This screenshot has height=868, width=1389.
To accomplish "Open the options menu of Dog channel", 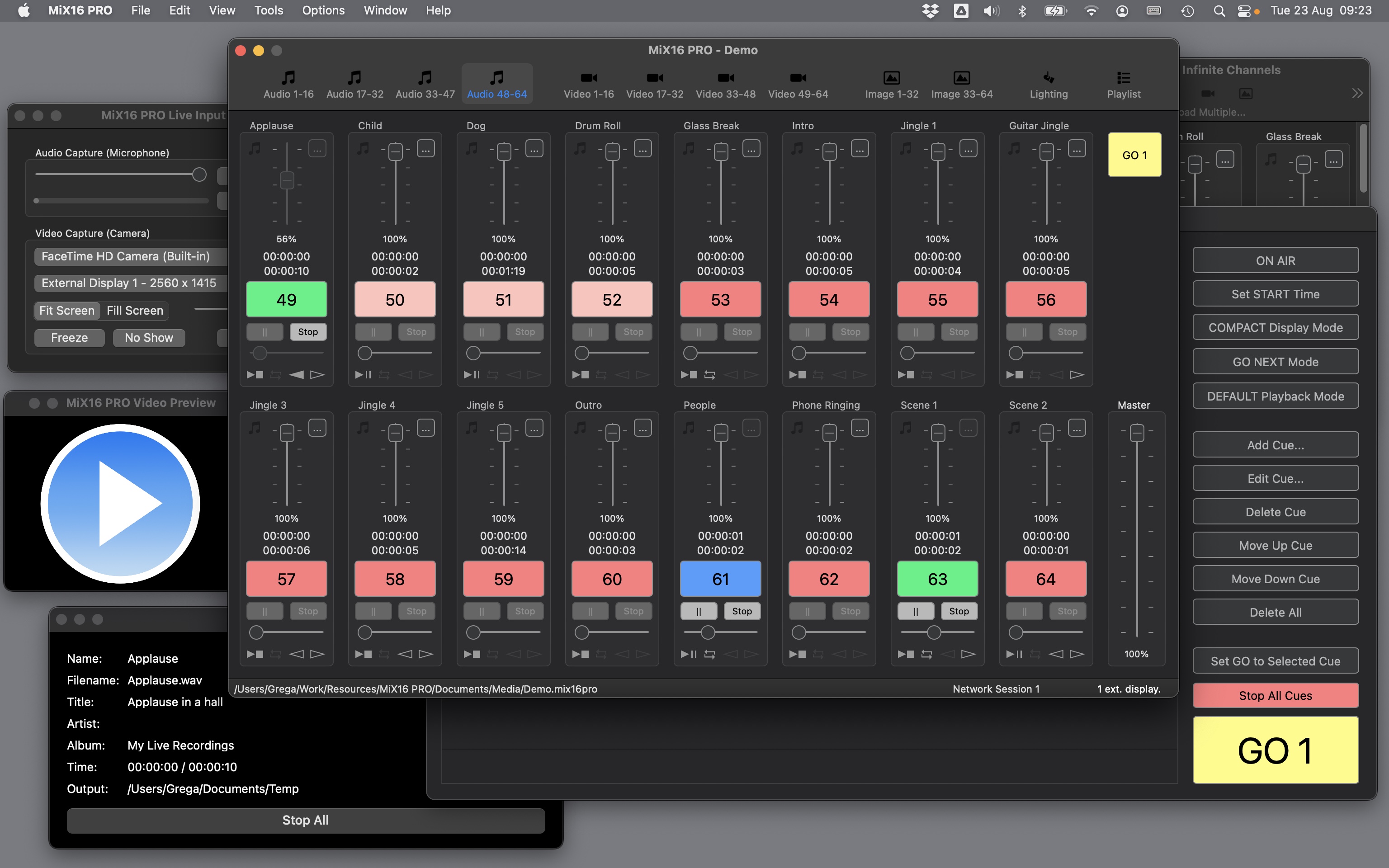I will click(534, 149).
